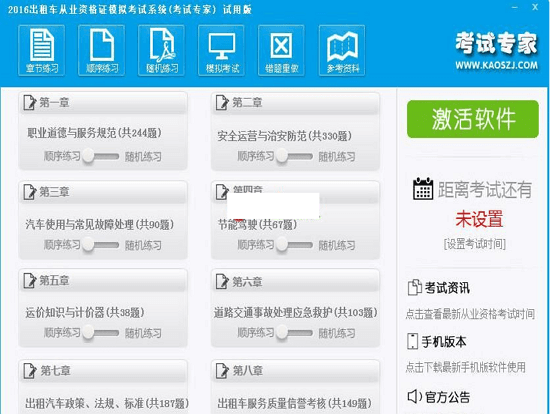The width and height of the screenshot is (550, 414).
Task: Toggle practice mode for 安全运营与治安防范
Action: [294, 156]
